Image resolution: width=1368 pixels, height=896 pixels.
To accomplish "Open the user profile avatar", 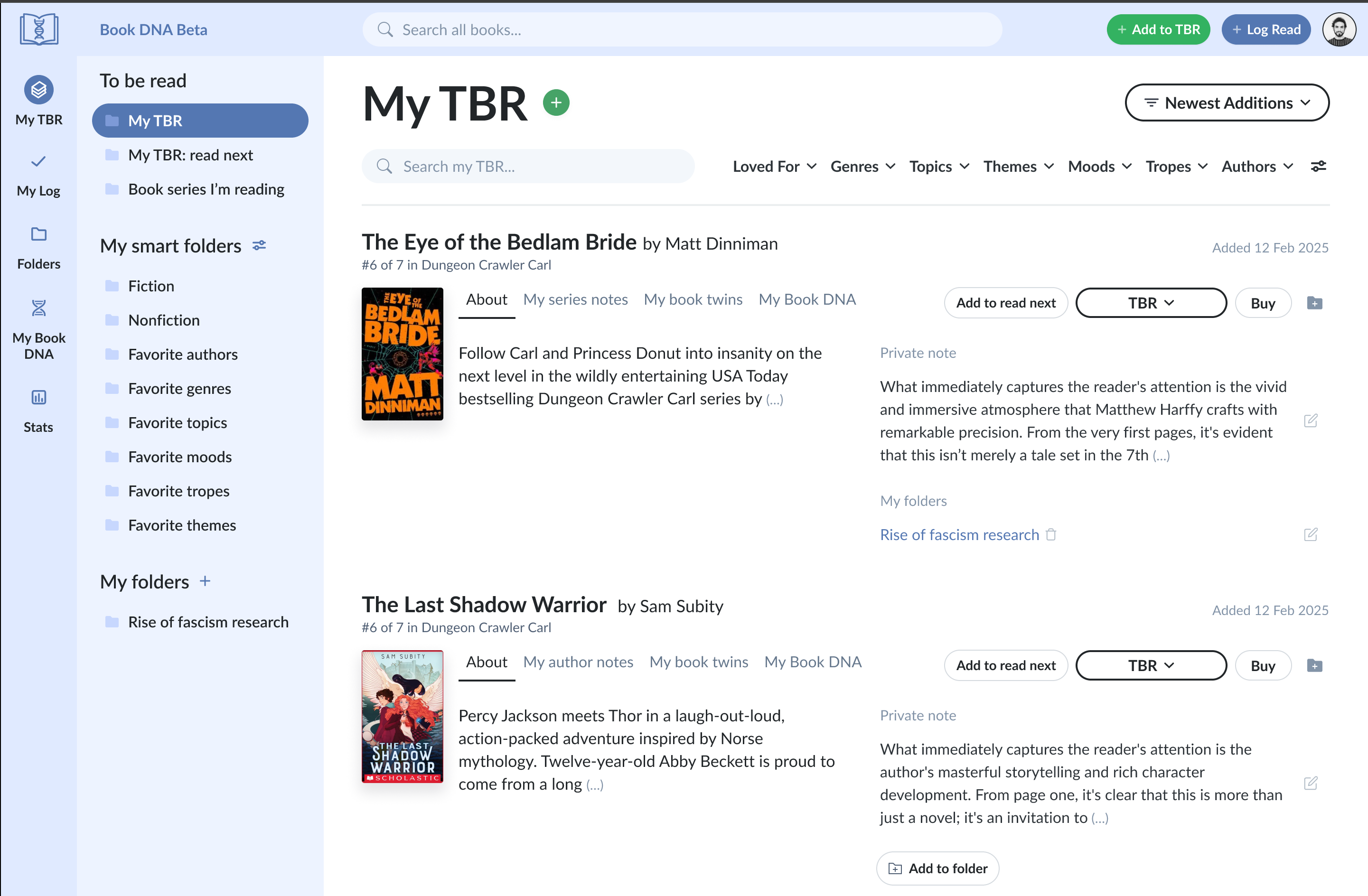I will tap(1339, 30).
